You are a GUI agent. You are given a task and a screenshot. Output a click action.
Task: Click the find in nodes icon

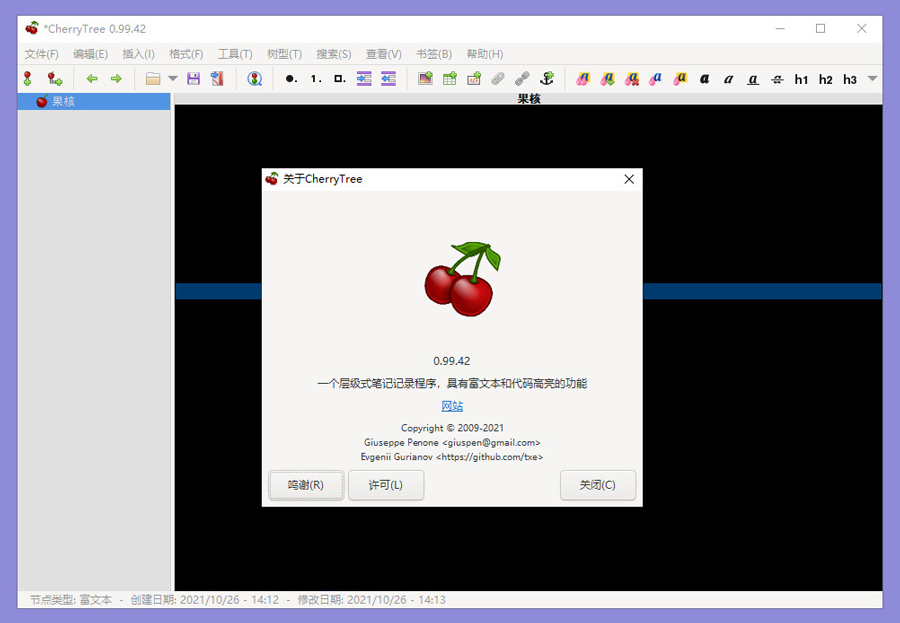pyautogui.click(x=255, y=79)
